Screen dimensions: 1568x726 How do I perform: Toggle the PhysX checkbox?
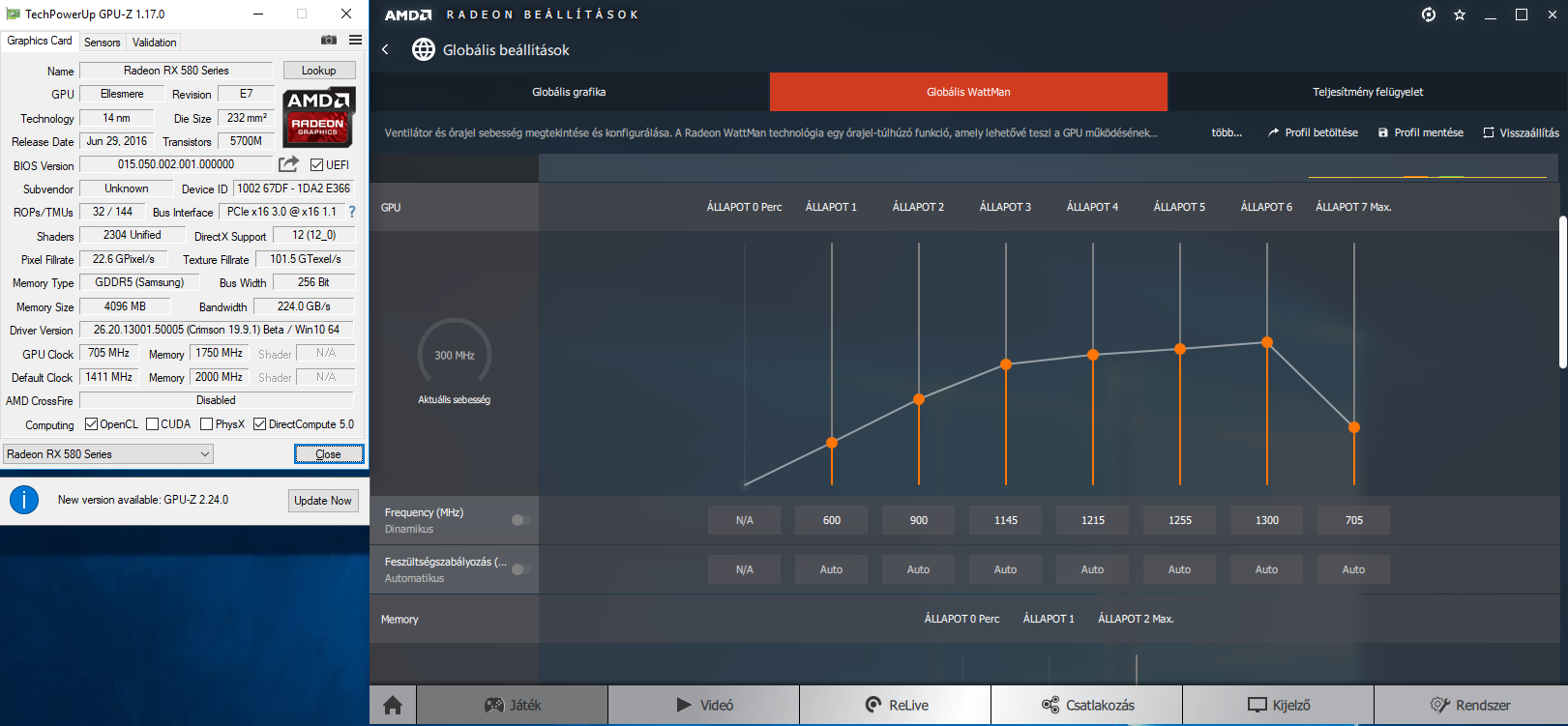(x=206, y=424)
